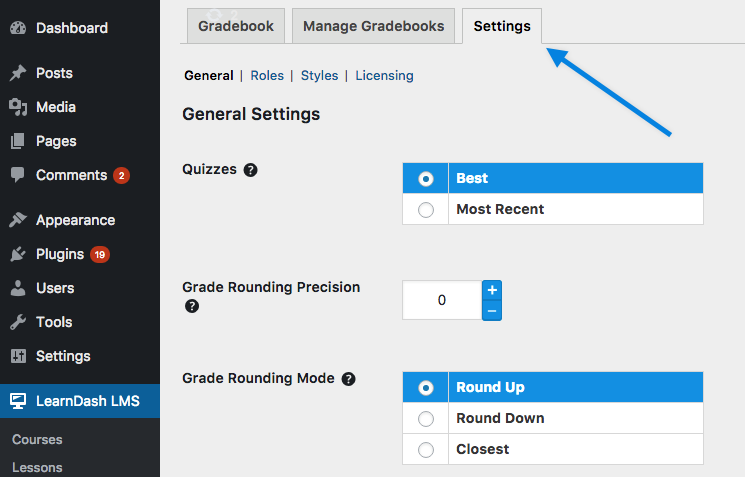745x477 pixels.
Task: Click the LearnDash LMS monitor icon
Action: 18,401
